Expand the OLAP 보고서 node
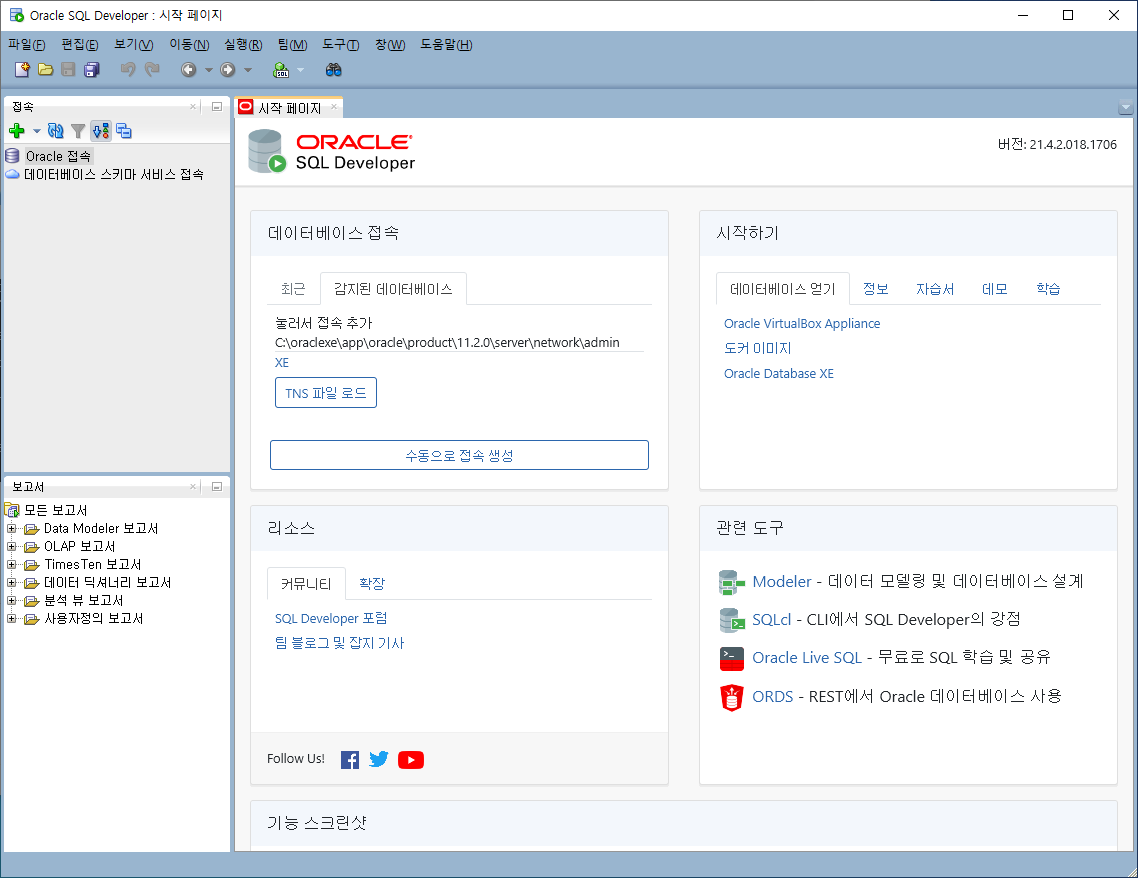1138x878 pixels. [x=12, y=546]
